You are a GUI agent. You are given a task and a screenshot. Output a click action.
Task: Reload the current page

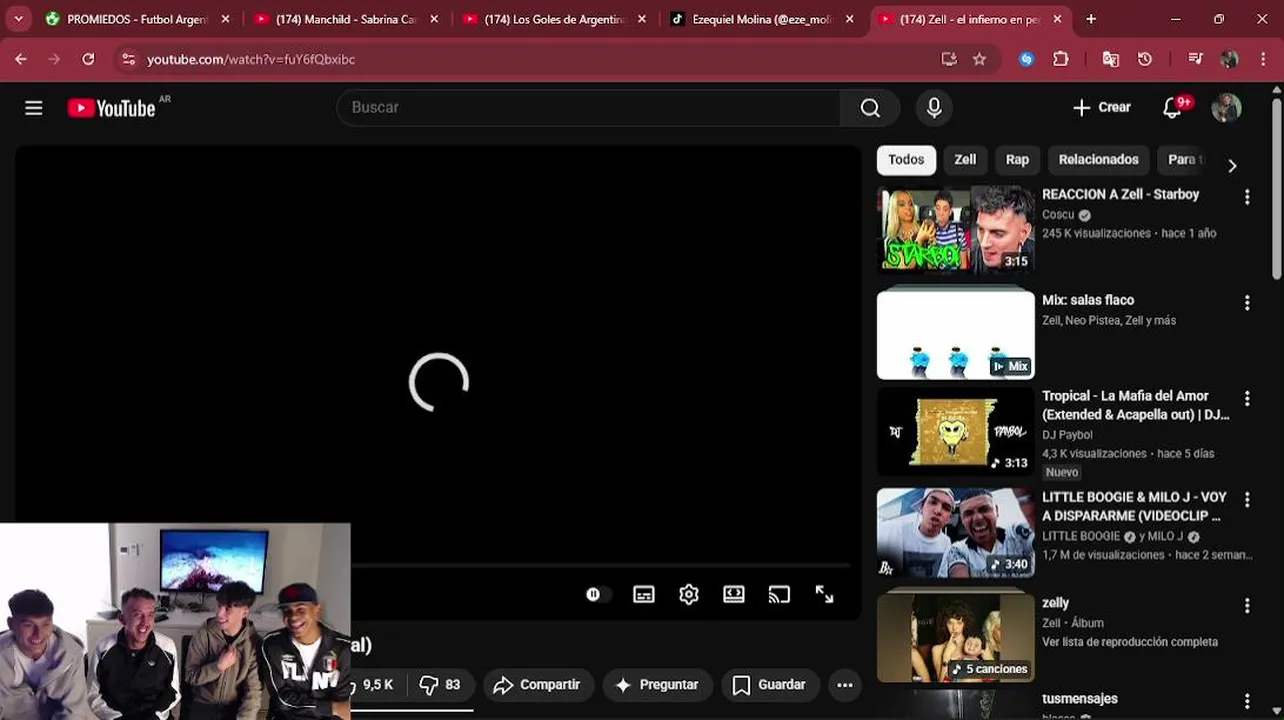pyautogui.click(x=88, y=59)
